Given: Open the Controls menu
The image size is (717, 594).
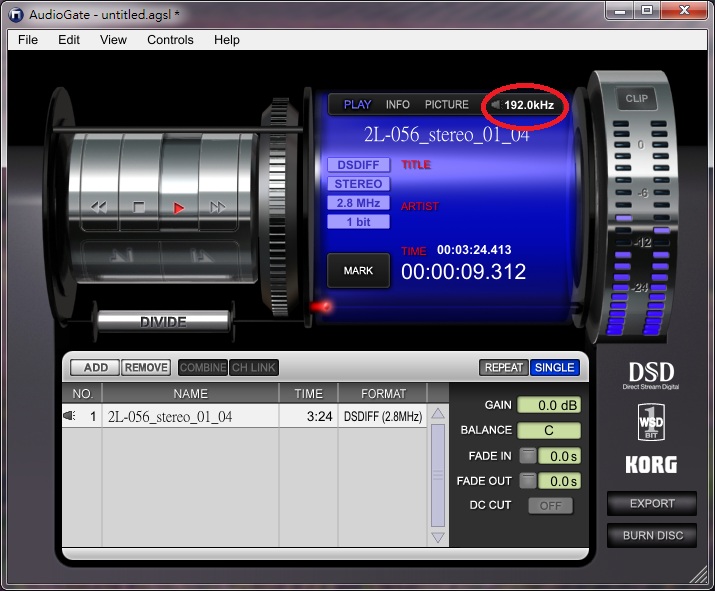Looking at the screenshot, I should [x=170, y=40].
